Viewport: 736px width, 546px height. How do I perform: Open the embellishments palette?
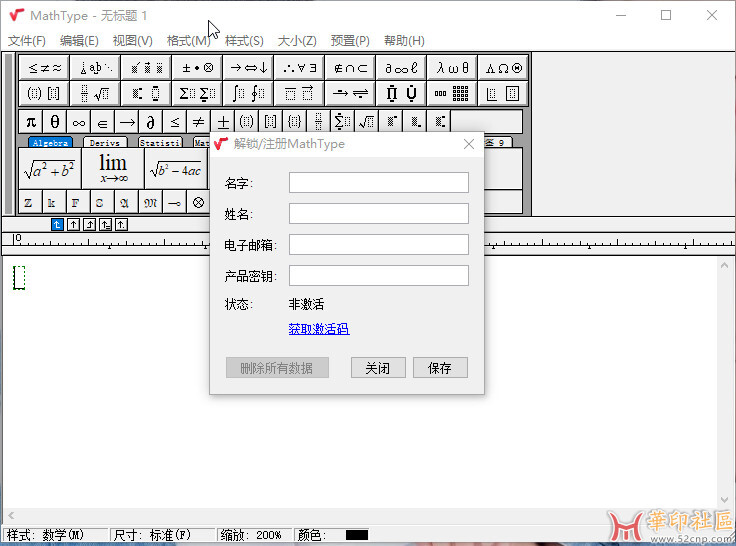click(147, 68)
